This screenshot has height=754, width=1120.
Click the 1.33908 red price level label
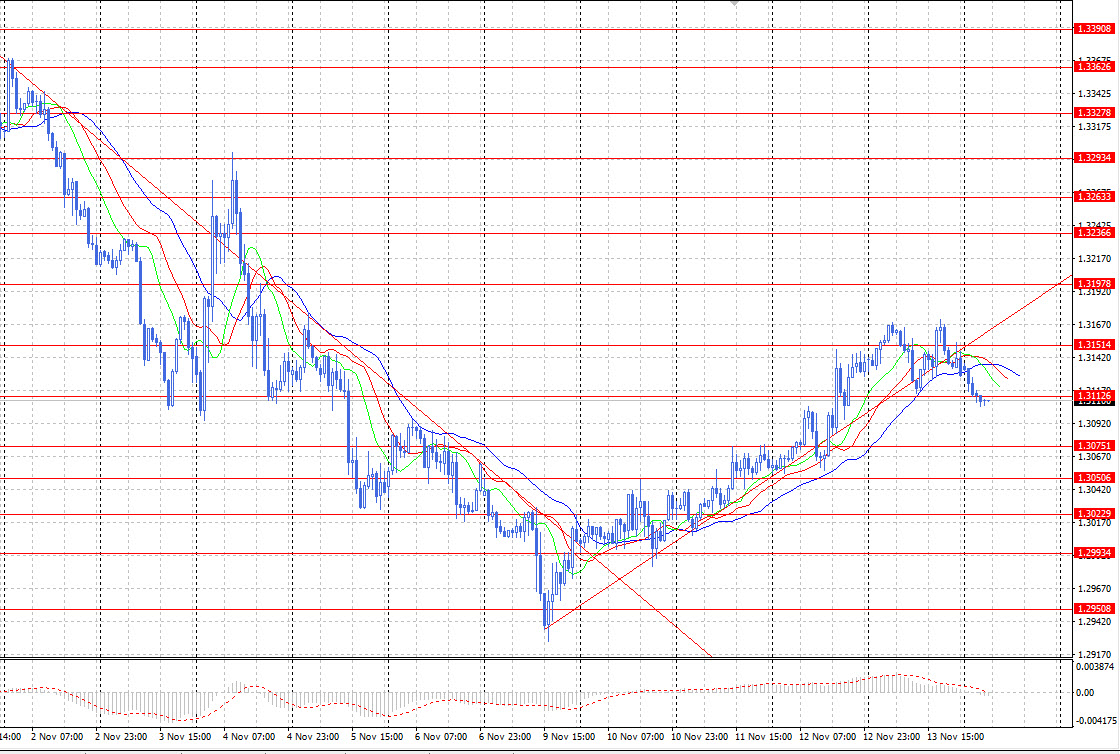tap(1094, 29)
